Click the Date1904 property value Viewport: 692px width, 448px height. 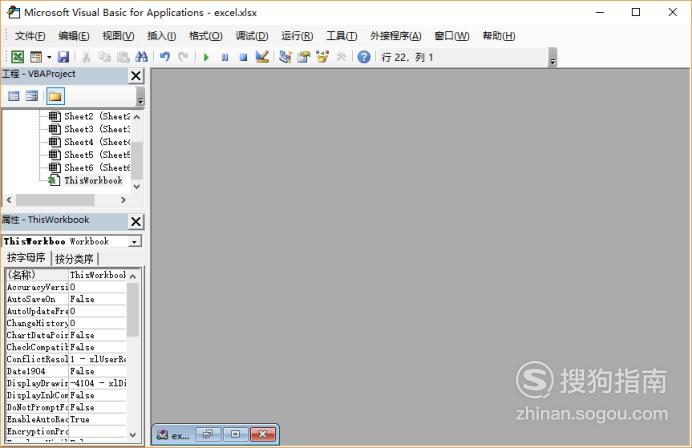(x=98, y=371)
